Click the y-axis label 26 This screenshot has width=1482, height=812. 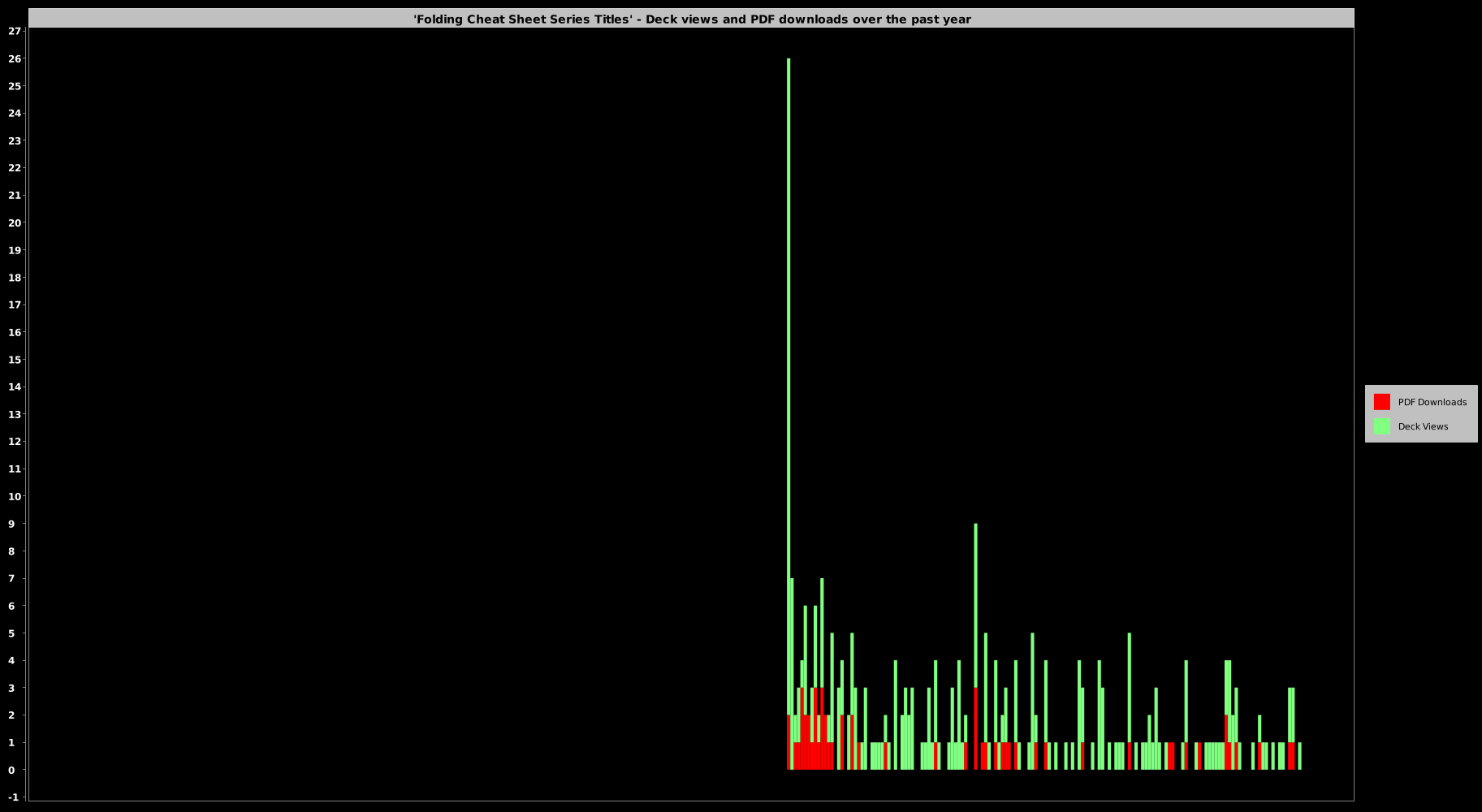[15, 58]
